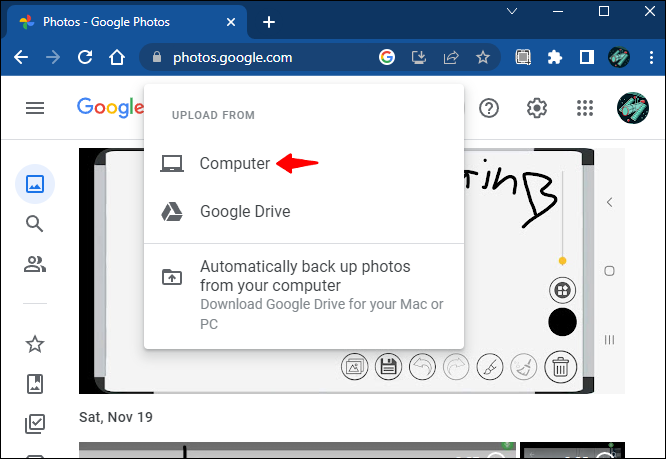
Task: Open the Extensions puzzle piece menu
Action: [555, 57]
